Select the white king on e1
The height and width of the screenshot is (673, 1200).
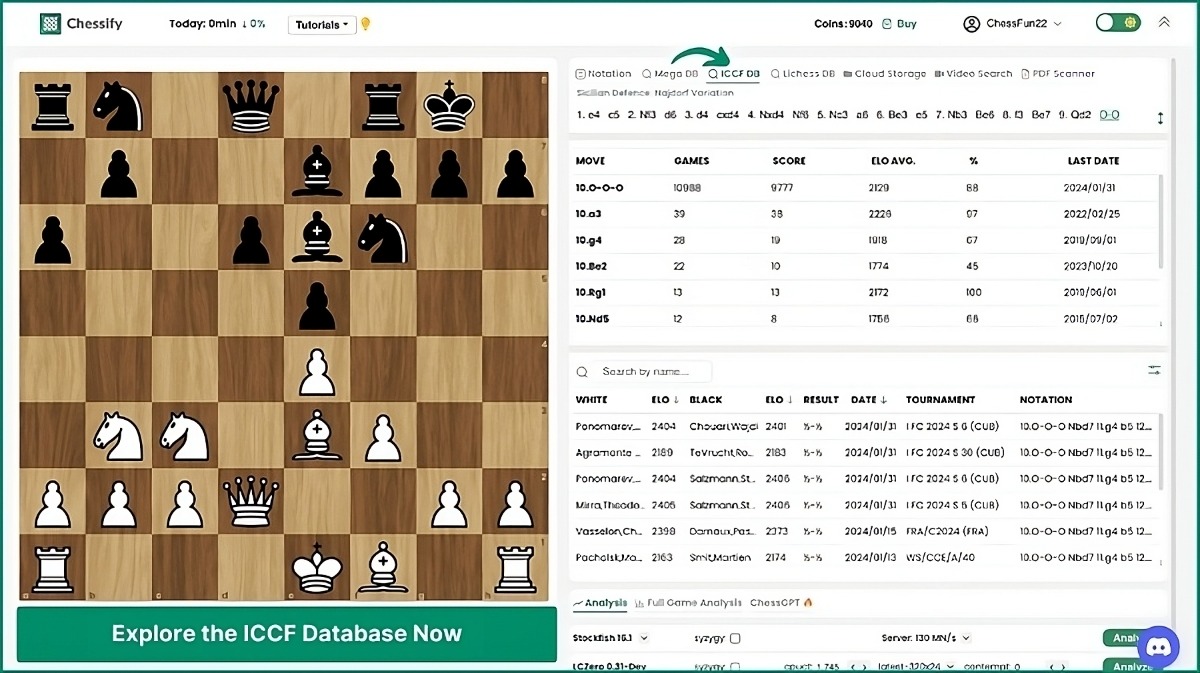317,568
